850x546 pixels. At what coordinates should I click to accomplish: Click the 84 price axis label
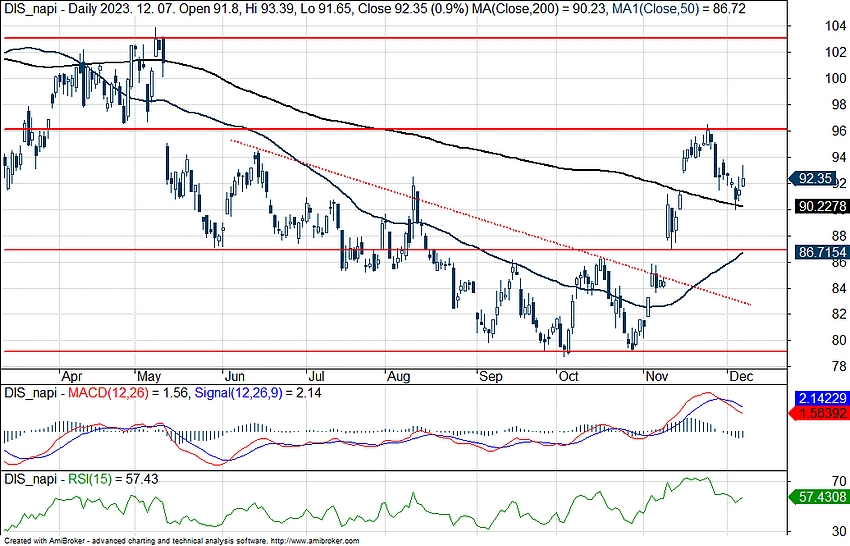[839, 288]
